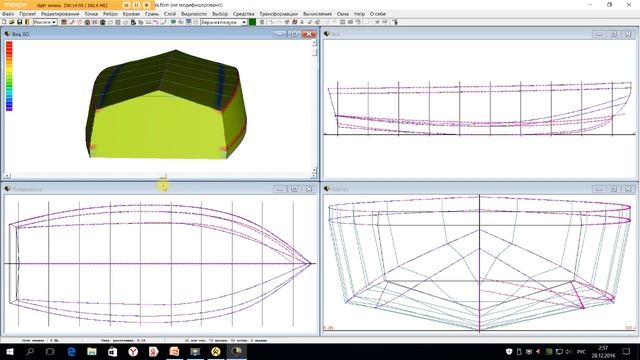Click the Save diskette toolbar icon
This screenshot has height=360, width=640.
tap(19, 22)
